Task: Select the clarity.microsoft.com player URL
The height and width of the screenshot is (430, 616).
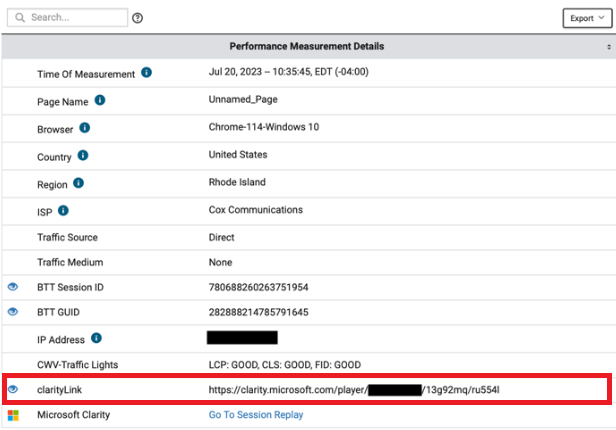Action: 354,390
